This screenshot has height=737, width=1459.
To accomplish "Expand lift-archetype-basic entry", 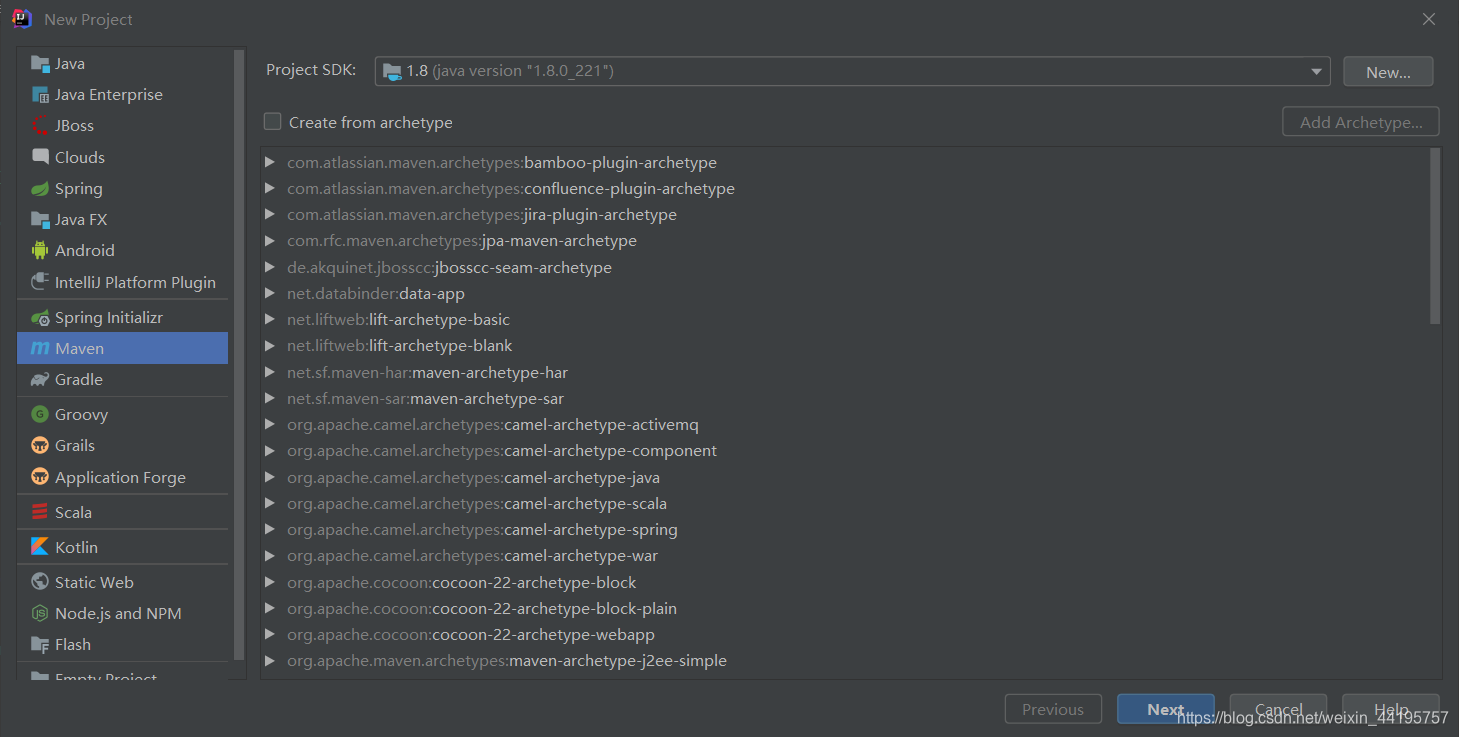I will (x=269, y=319).
